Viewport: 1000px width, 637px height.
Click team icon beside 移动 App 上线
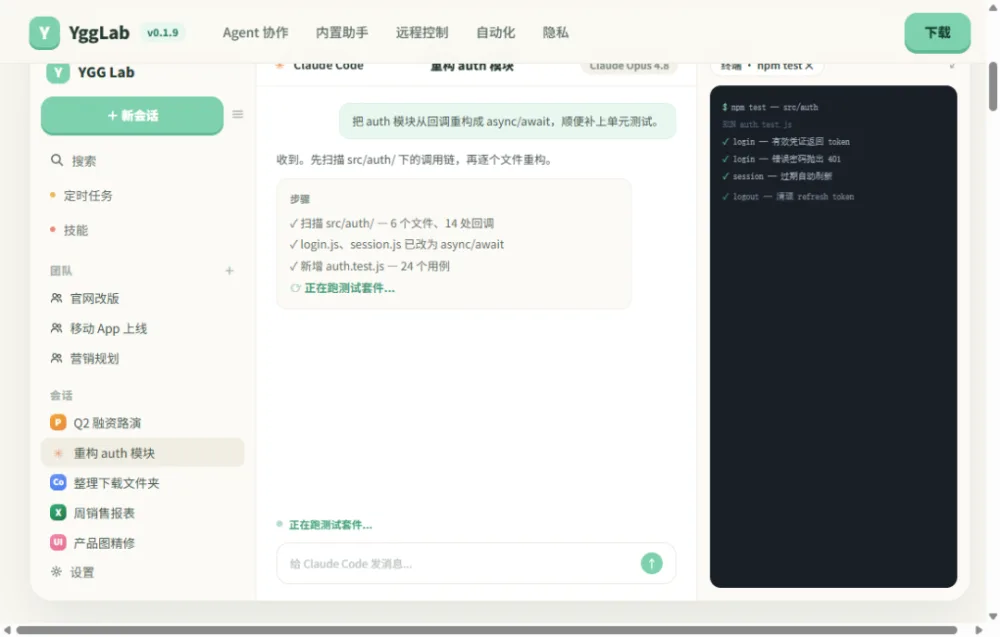56,328
